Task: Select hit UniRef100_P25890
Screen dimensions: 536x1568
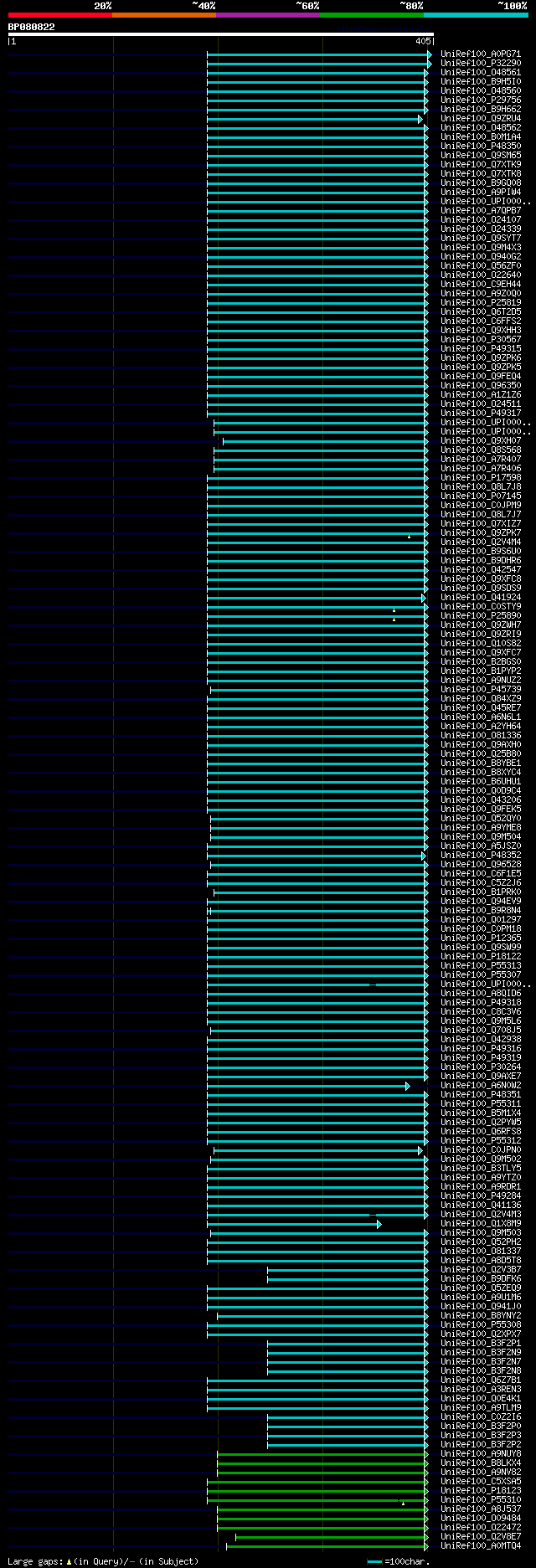Action: (481, 616)
